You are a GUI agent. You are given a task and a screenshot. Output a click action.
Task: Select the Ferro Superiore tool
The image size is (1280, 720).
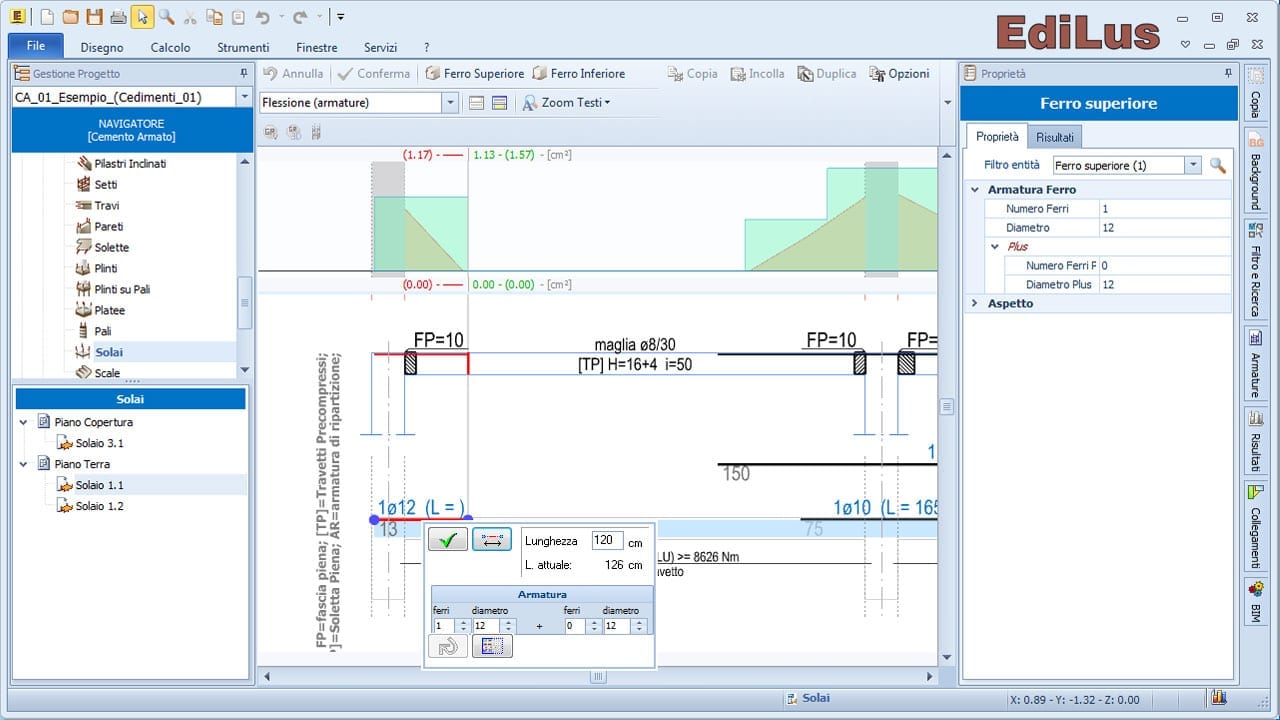(x=475, y=73)
